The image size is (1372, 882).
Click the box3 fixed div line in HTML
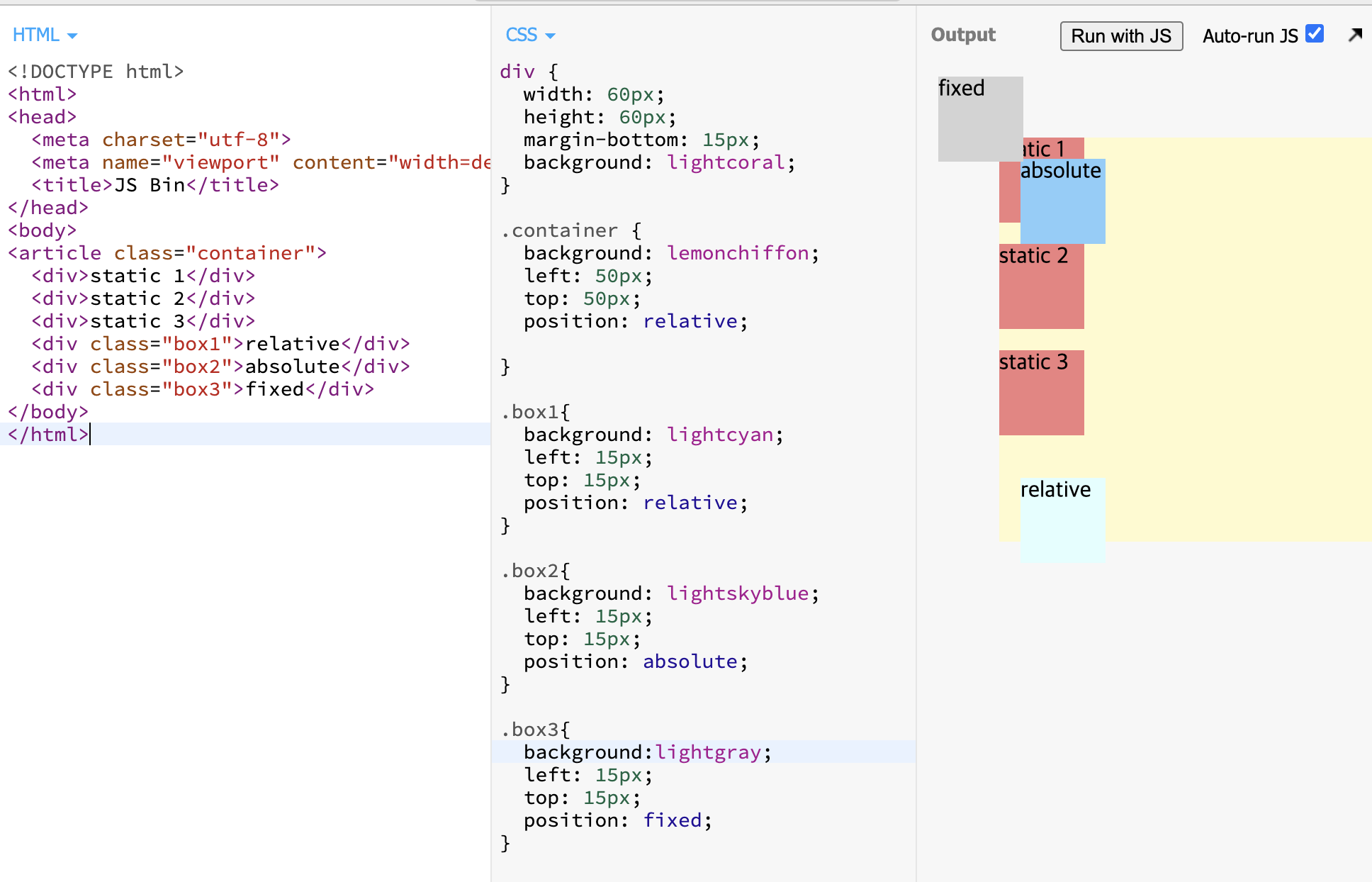(x=203, y=389)
